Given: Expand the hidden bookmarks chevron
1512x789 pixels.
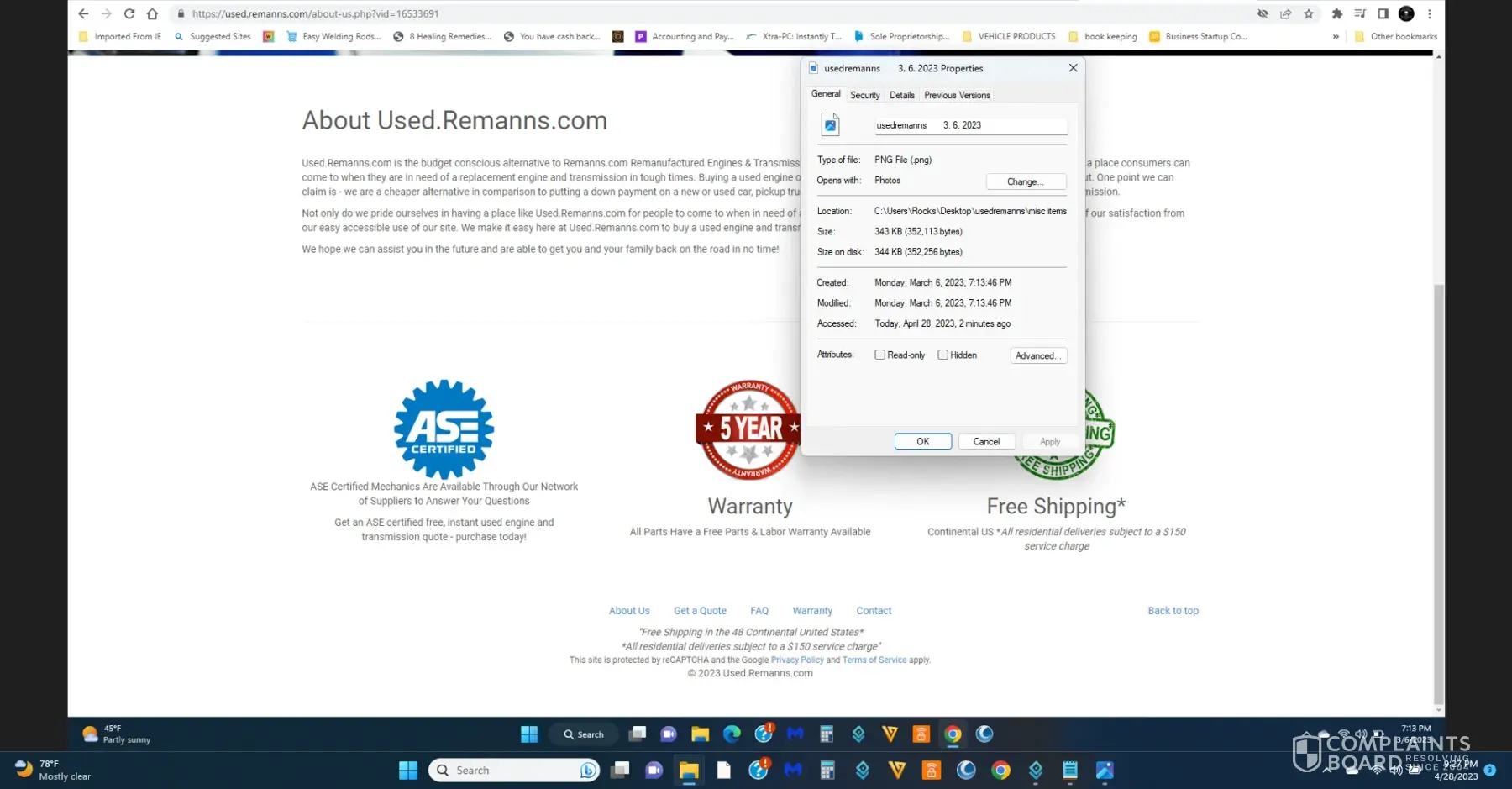Looking at the screenshot, I should (x=1336, y=36).
